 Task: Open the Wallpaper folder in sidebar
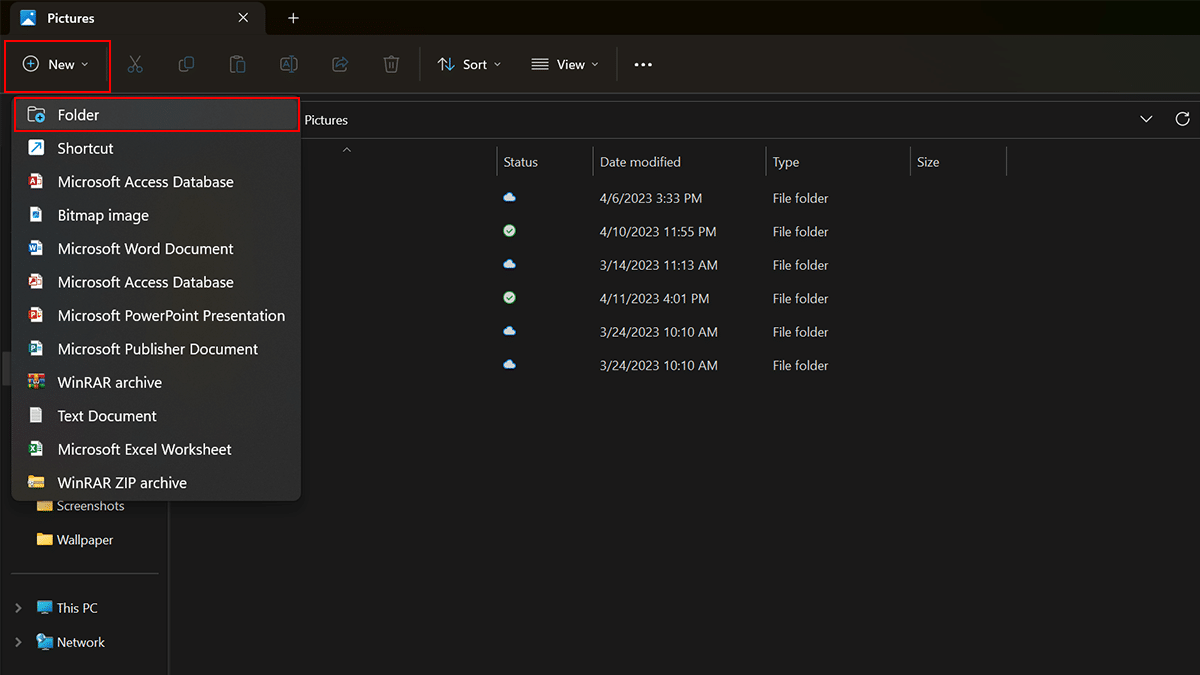point(84,540)
